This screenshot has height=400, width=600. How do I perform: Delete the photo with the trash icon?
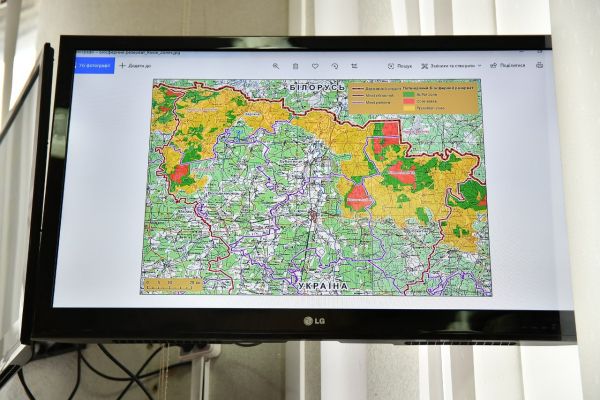coord(295,66)
